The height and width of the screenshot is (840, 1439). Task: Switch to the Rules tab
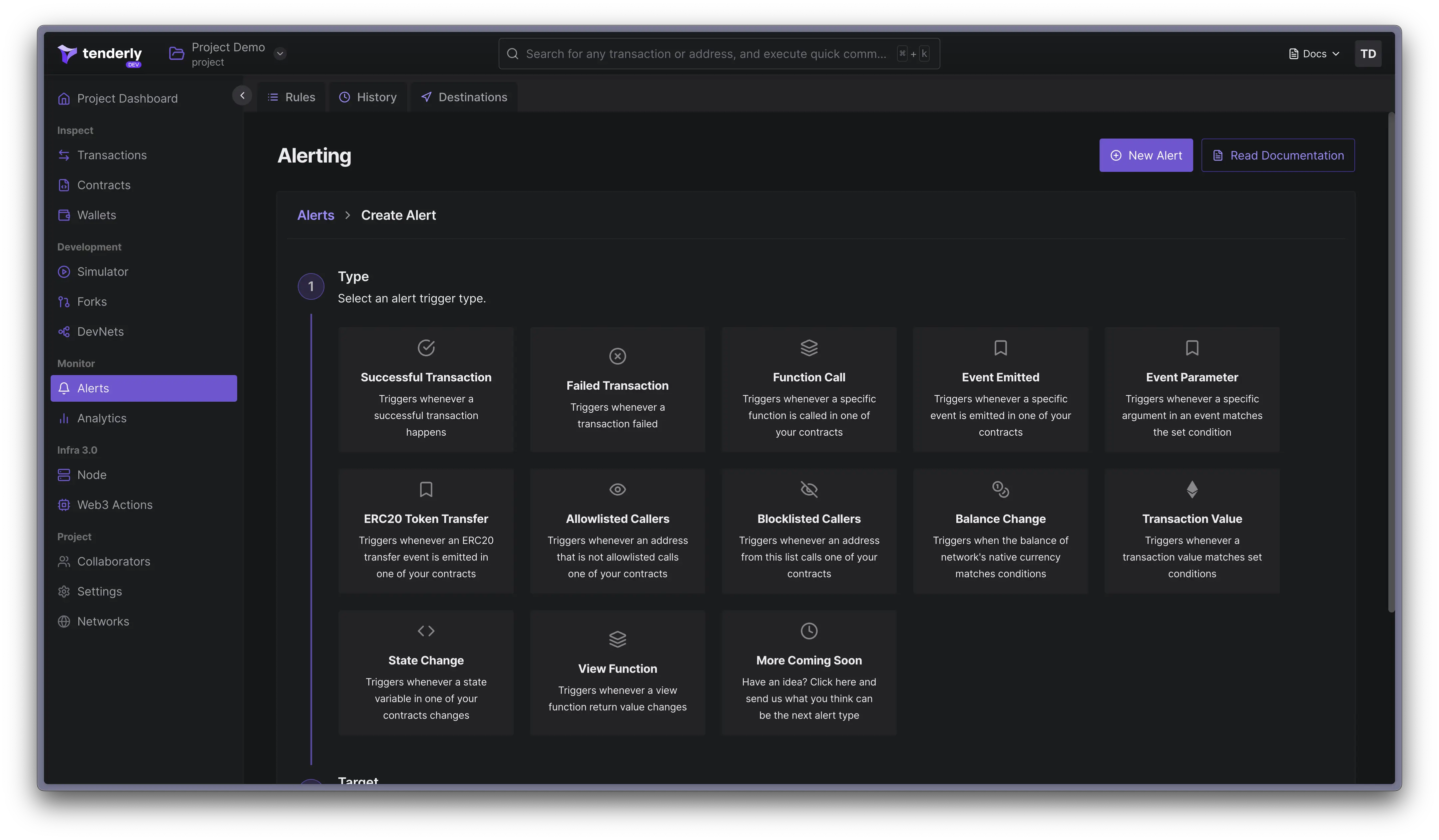[x=291, y=97]
